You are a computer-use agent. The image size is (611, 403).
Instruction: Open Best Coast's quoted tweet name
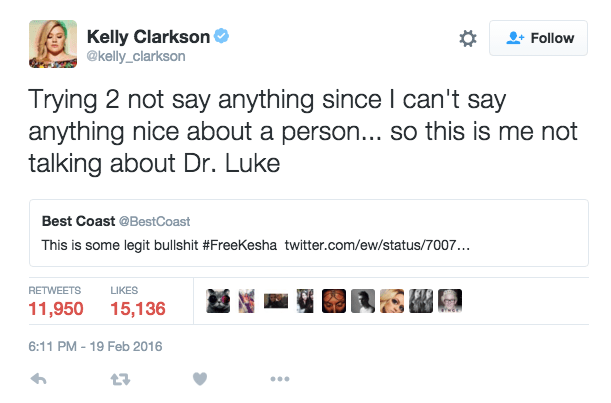[76, 221]
